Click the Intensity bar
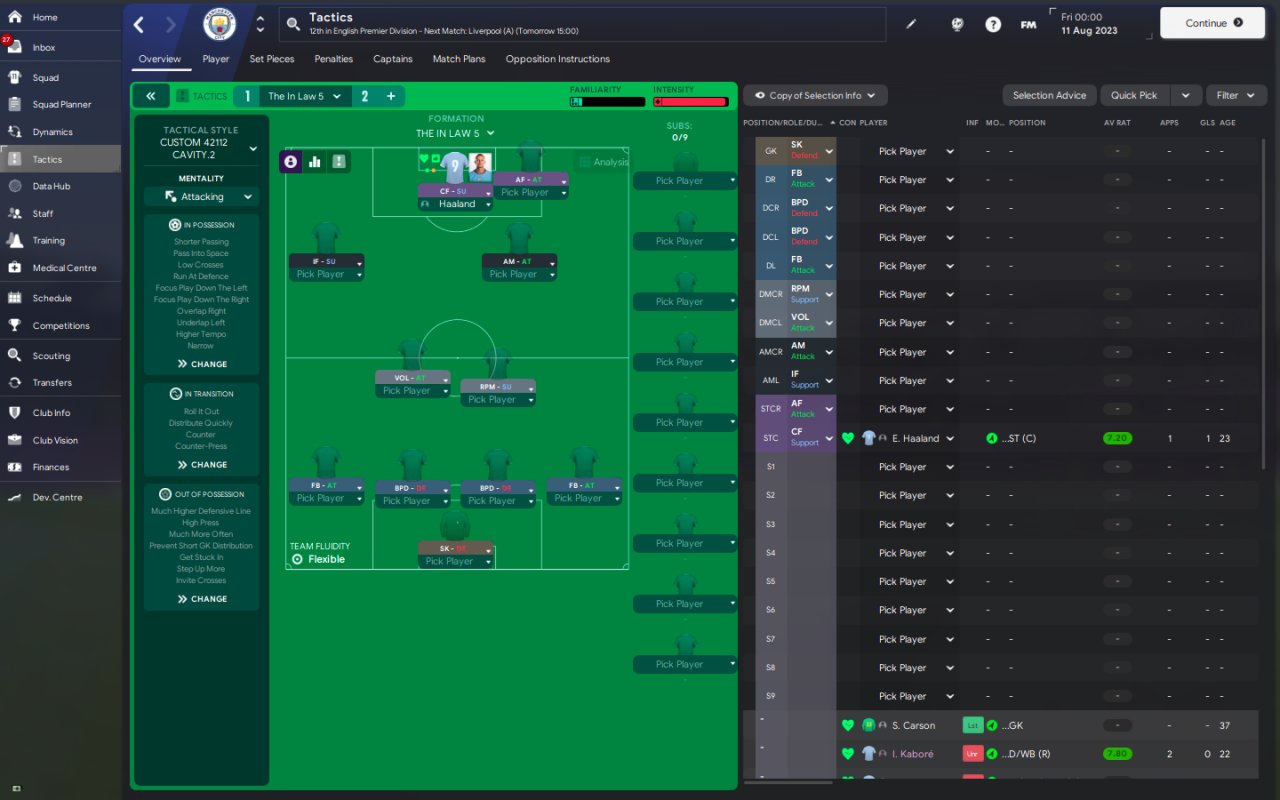Viewport: 1280px width, 800px height. [690, 101]
